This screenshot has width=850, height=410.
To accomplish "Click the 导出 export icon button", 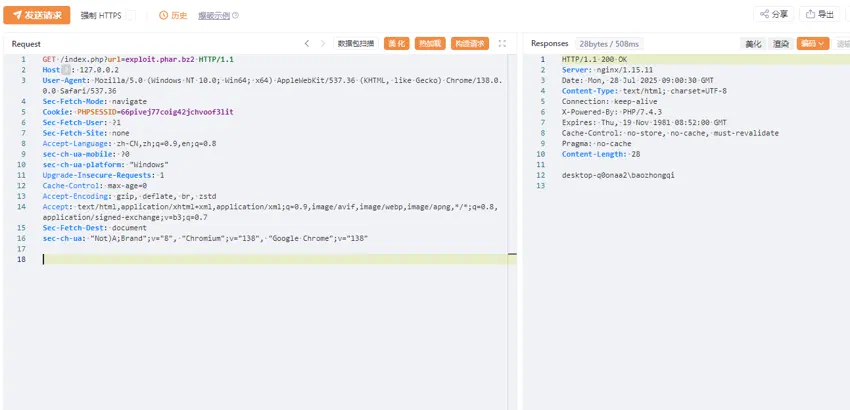I will coord(820,15).
